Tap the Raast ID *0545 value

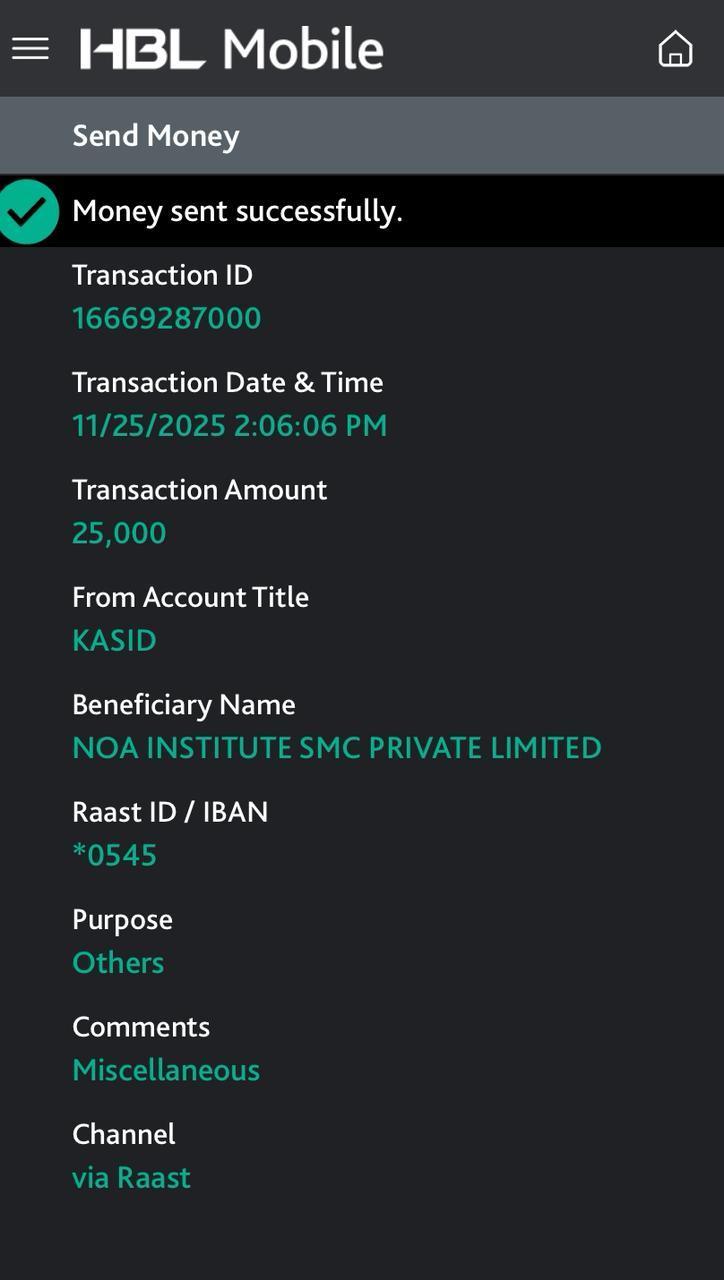[114, 855]
